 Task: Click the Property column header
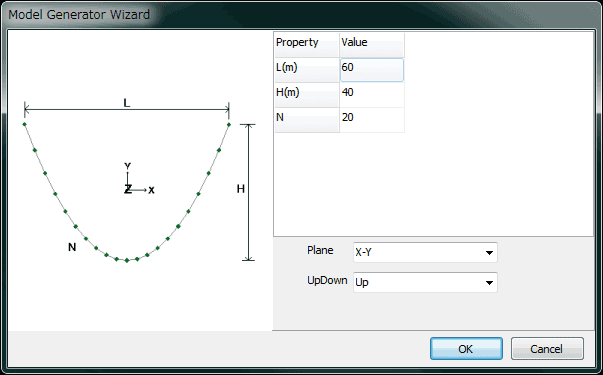pos(307,45)
